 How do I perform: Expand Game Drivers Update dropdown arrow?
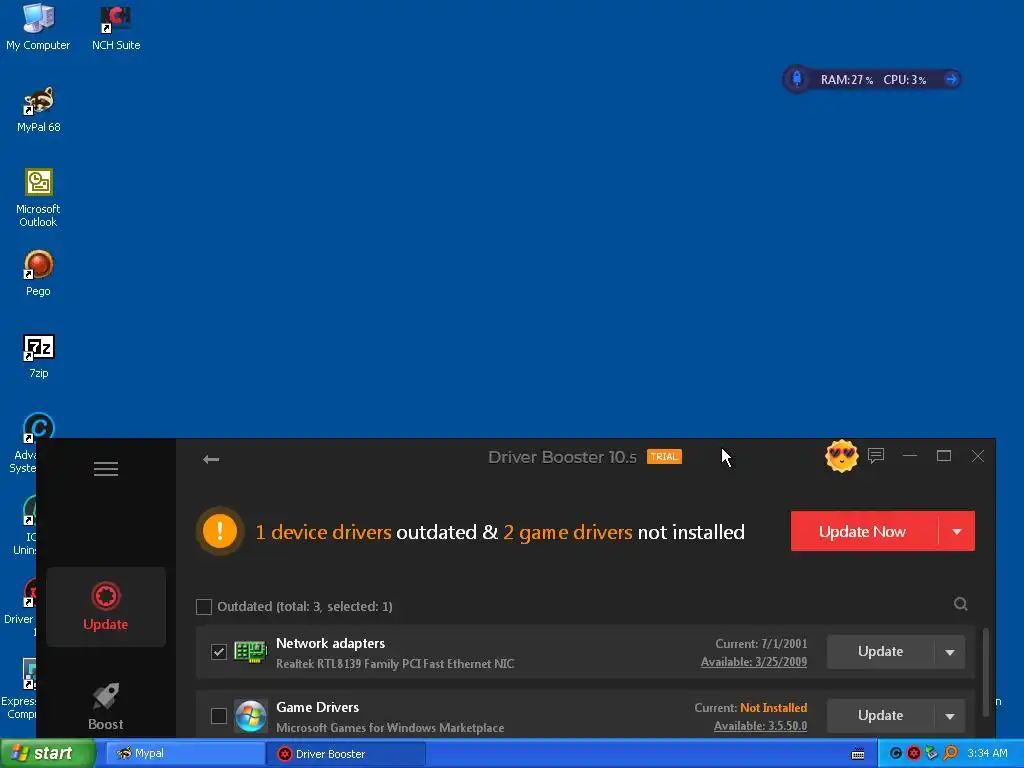coord(950,716)
